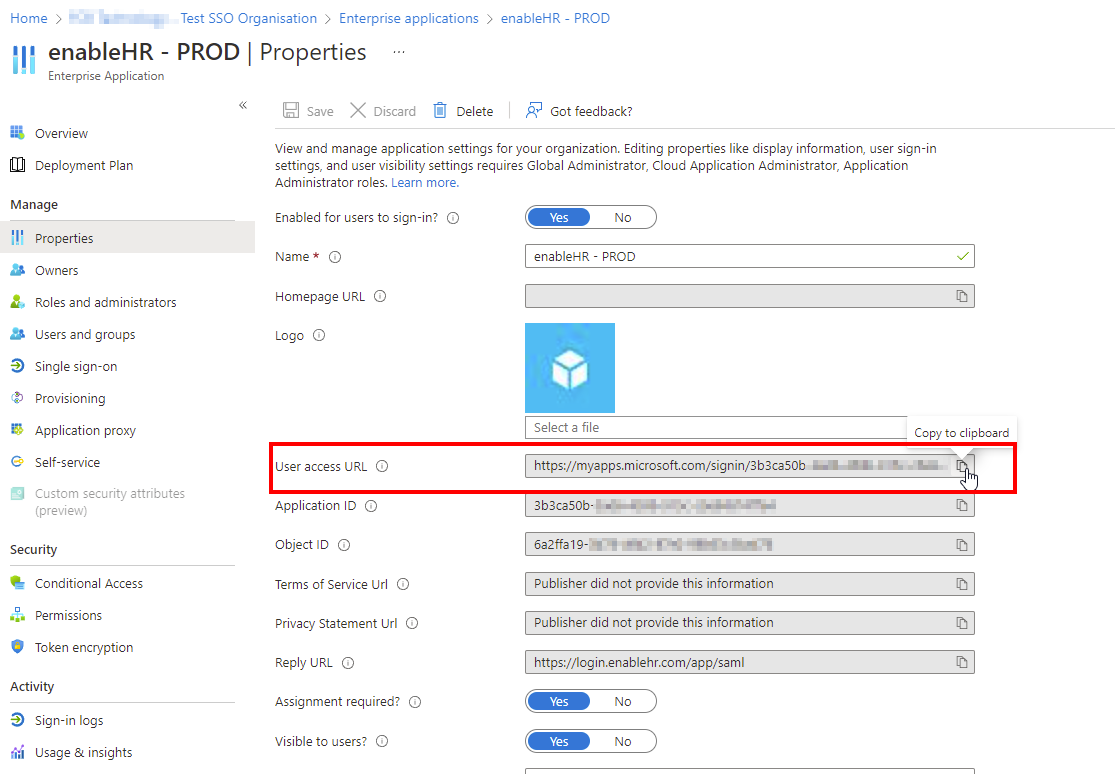1115x774 pixels.
Task: Delete the enterprise application
Action: coord(463,111)
